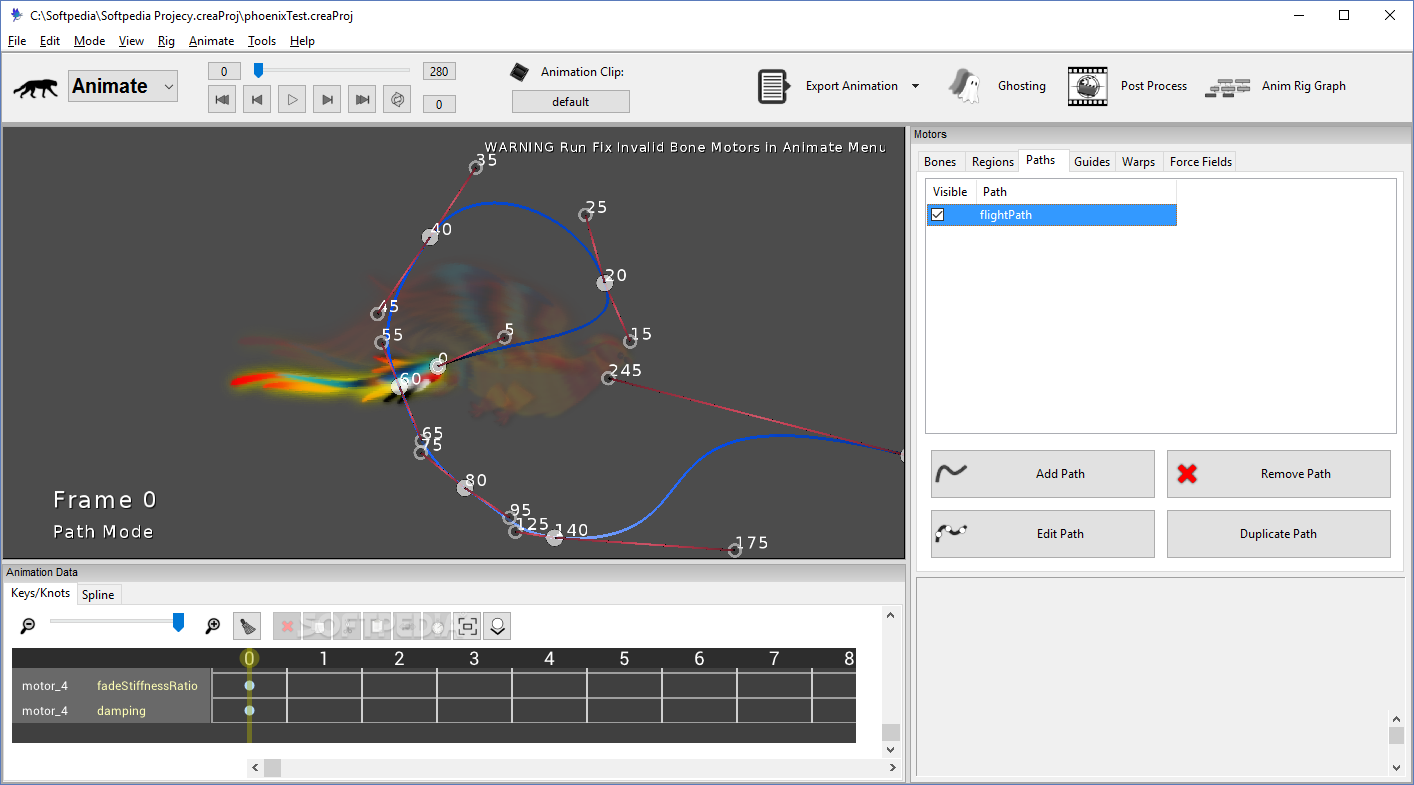Click the path knot labeled 40
The image size is (1414, 785).
430,237
